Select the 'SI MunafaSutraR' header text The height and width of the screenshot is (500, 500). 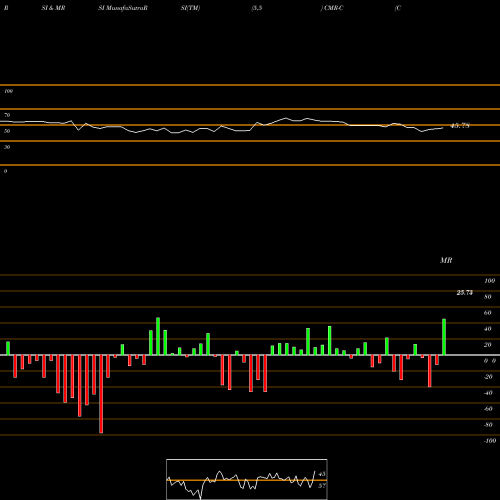click(x=123, y=8)
